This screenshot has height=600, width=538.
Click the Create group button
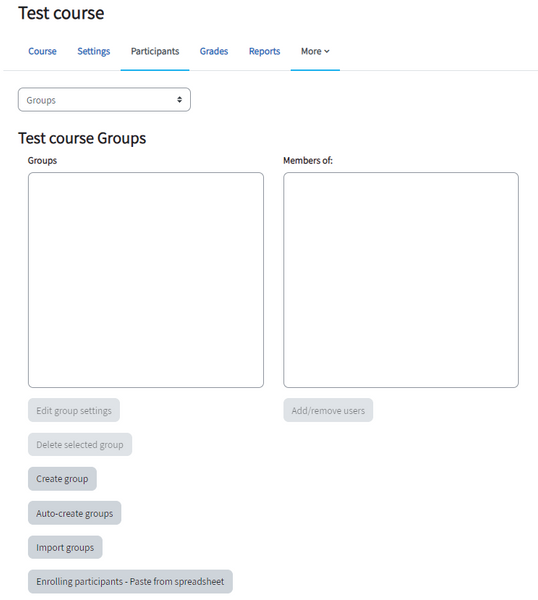[x=62, y=479]
